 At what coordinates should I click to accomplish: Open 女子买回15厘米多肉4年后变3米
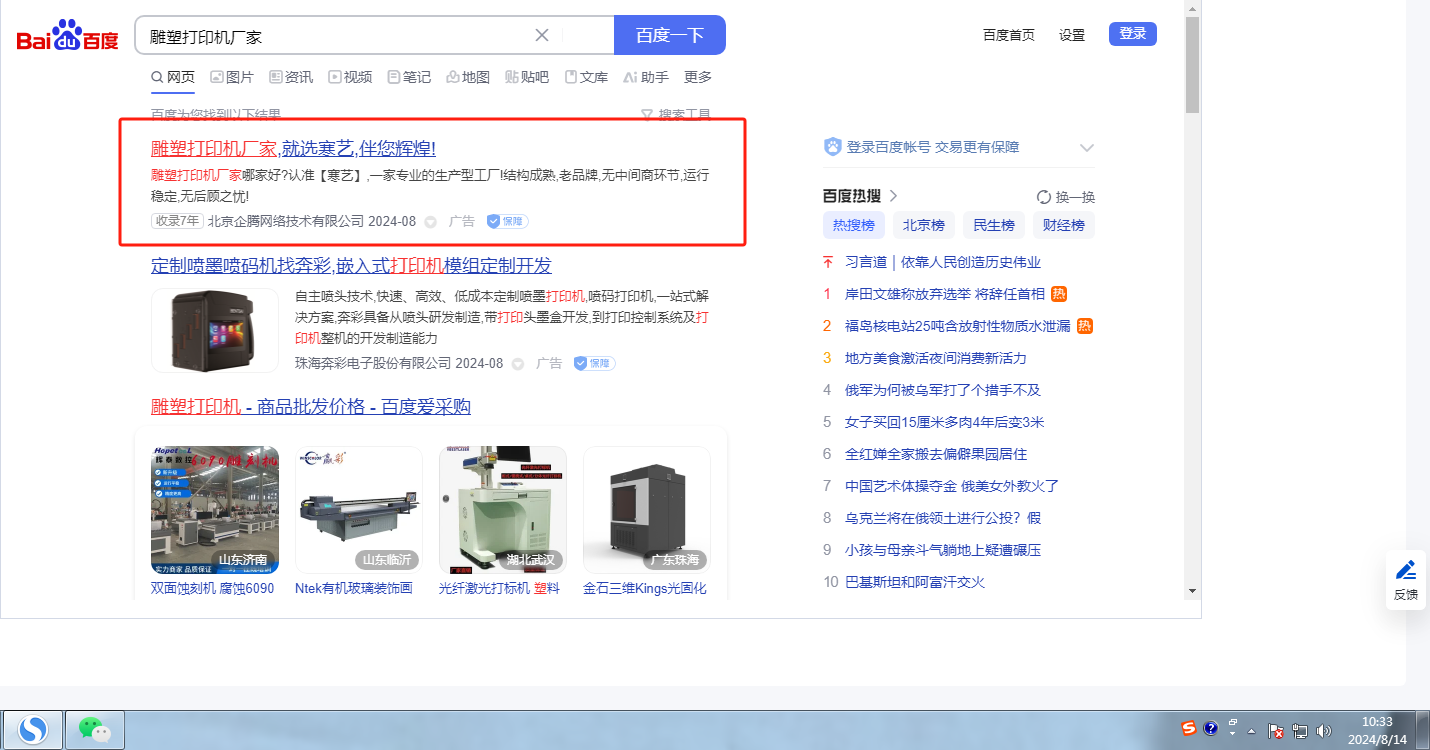point(945,422)
